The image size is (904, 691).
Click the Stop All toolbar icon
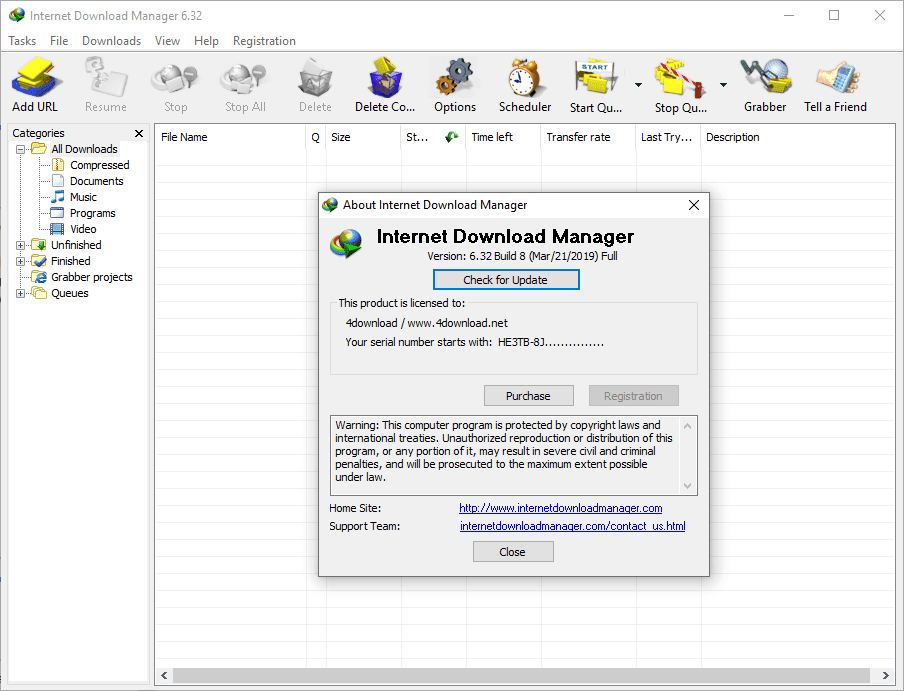[245, 78]
